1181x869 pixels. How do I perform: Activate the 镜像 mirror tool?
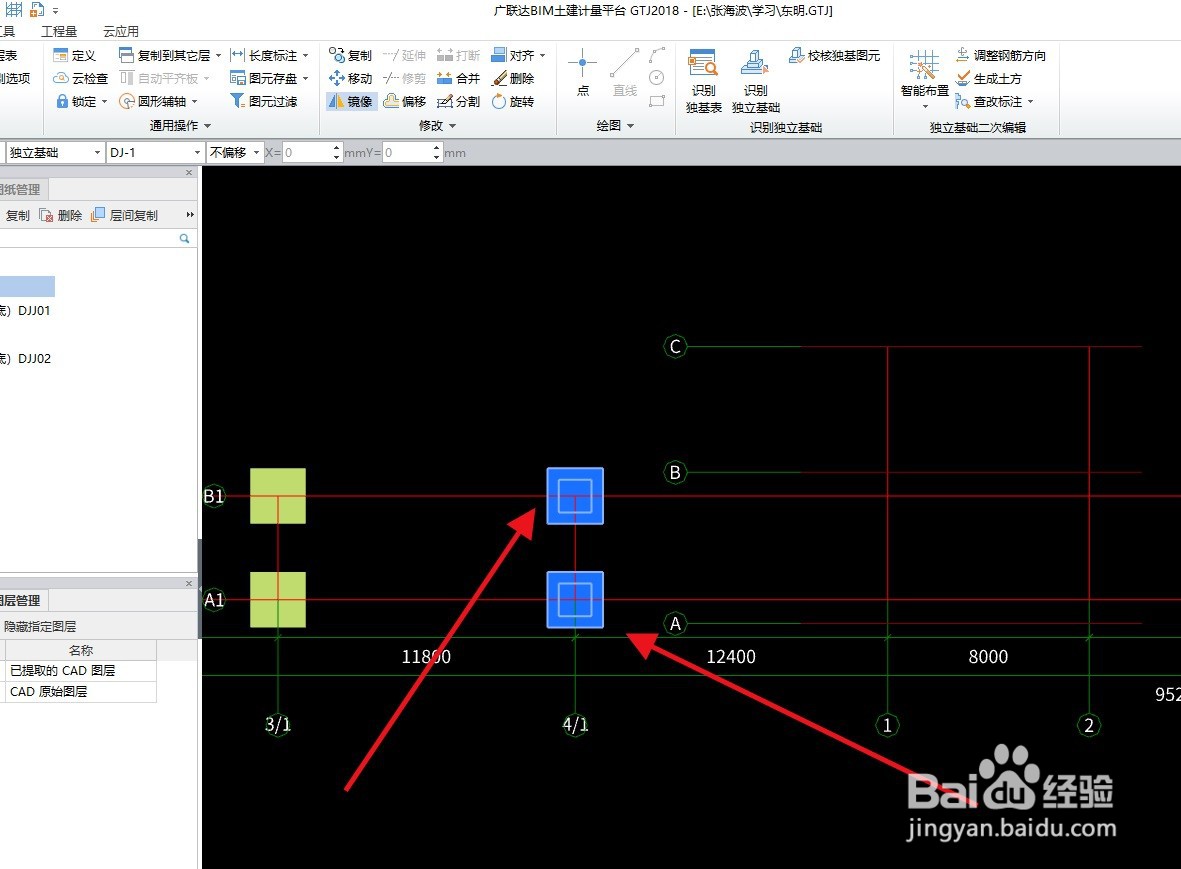tap(351, 101)
